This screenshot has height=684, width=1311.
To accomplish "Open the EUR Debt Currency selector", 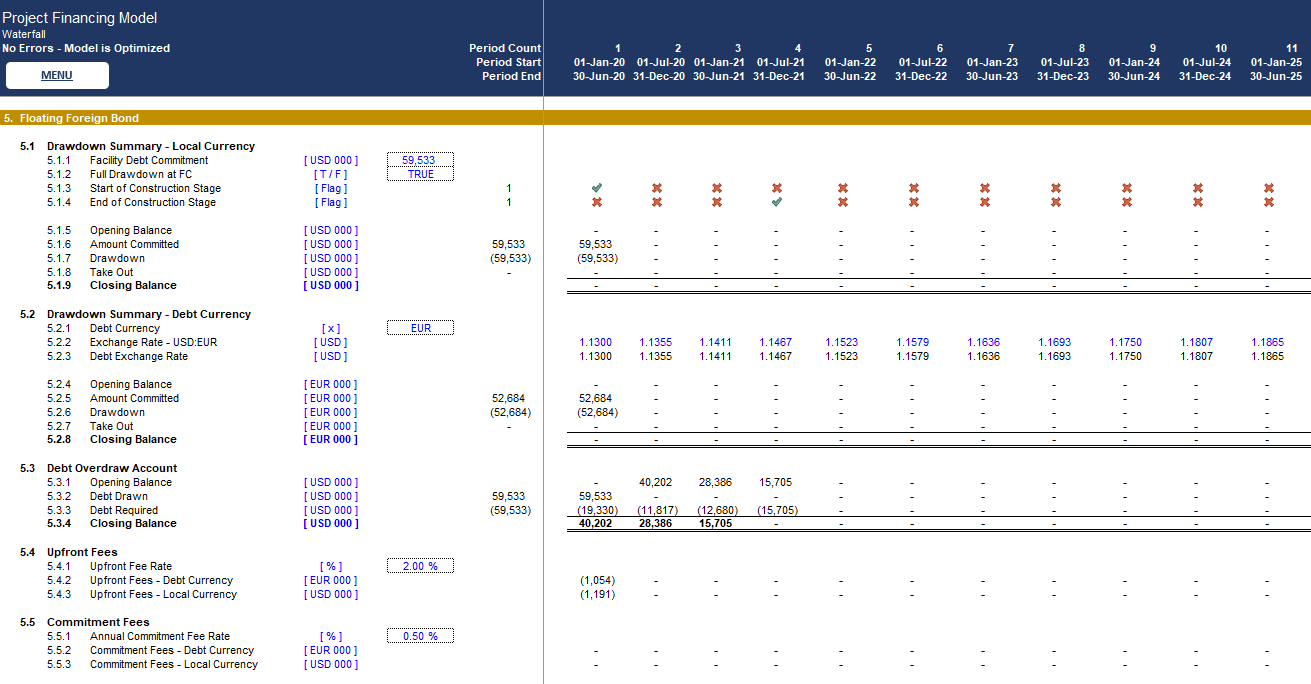I will point(420,326).
